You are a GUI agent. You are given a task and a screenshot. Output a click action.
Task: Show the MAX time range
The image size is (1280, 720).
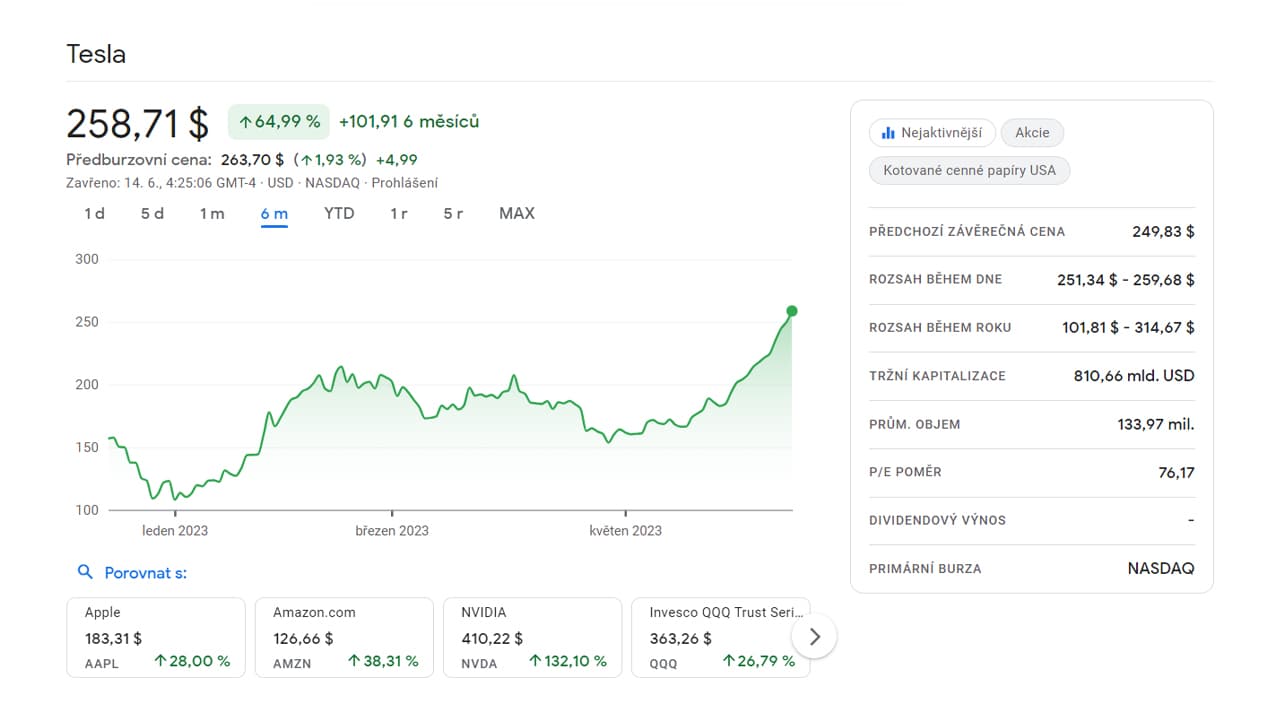pyautogui.click(x=517, y=213)
